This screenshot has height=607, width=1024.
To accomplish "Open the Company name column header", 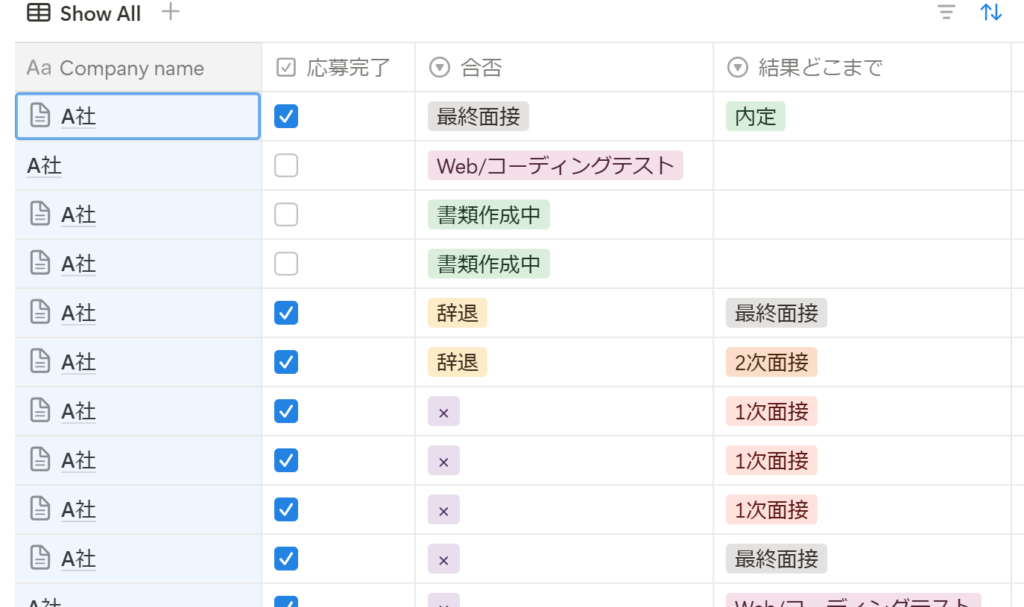I will pos(138,68).
